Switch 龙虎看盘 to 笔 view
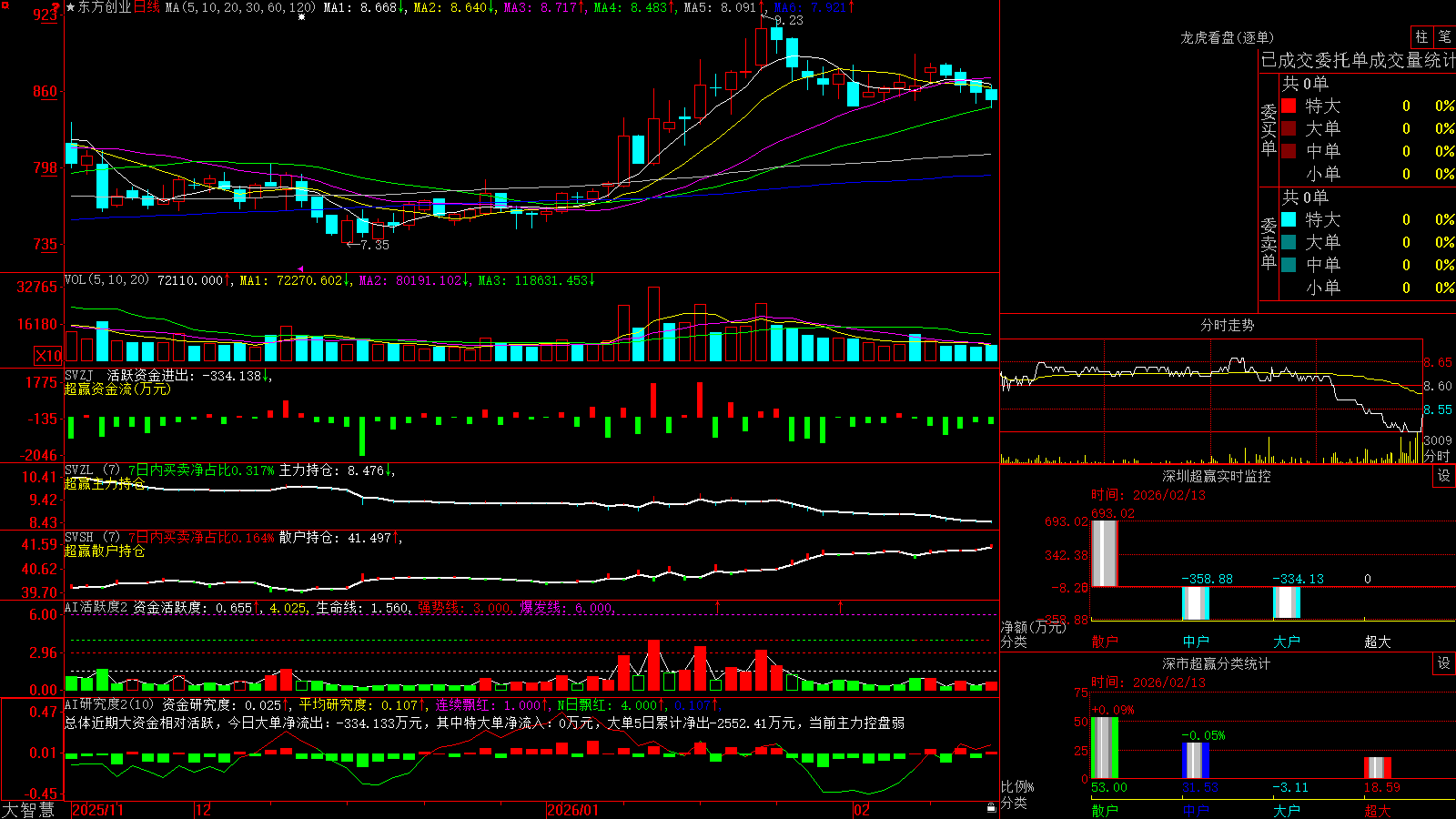 click(1444, 36)
